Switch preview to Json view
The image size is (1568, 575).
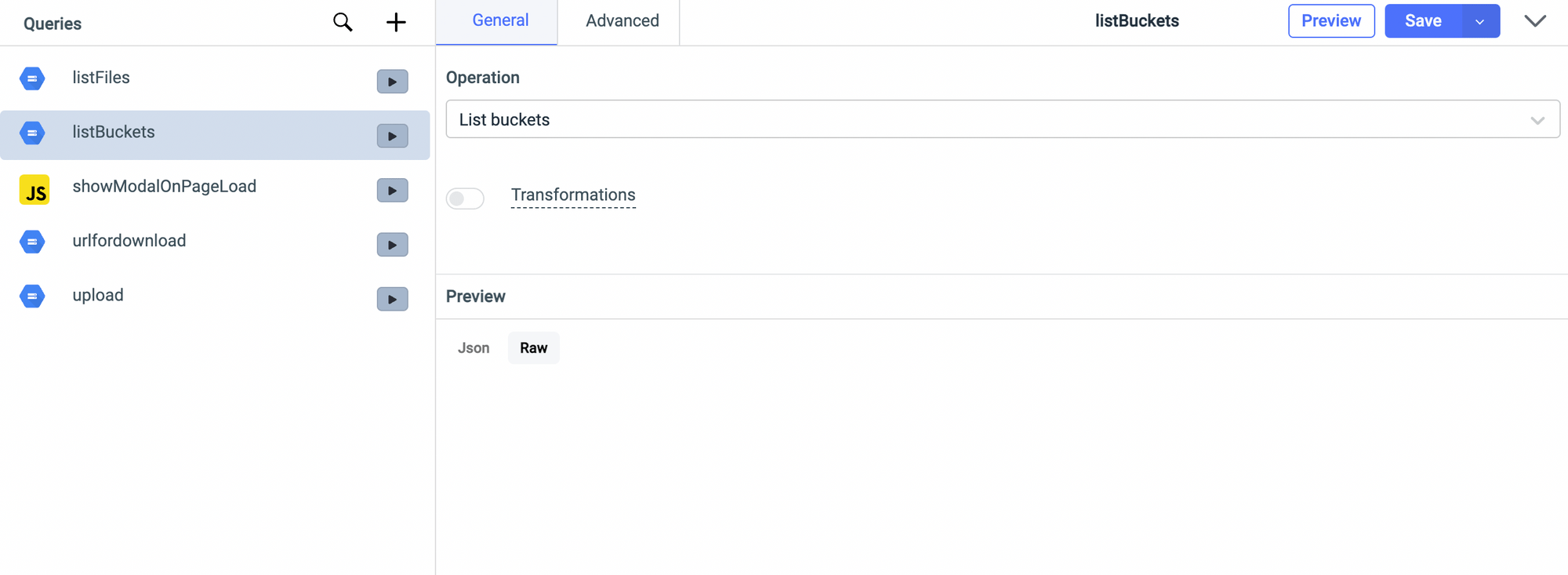[474, 348]
